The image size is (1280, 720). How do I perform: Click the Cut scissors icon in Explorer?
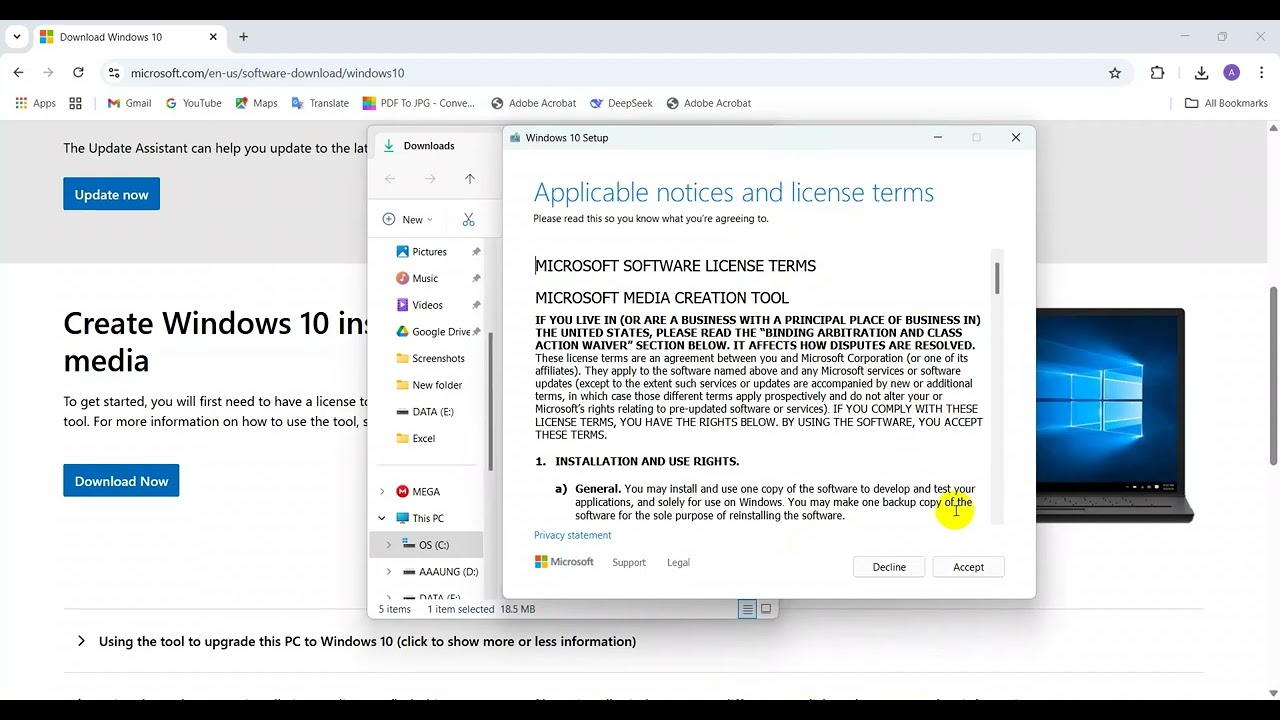(x=468, y=220)
